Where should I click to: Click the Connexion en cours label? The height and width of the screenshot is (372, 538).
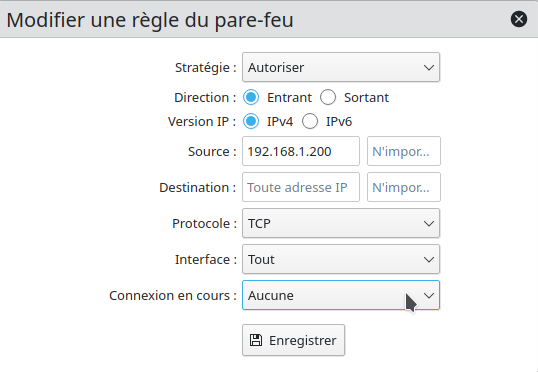tap(173, 295)
